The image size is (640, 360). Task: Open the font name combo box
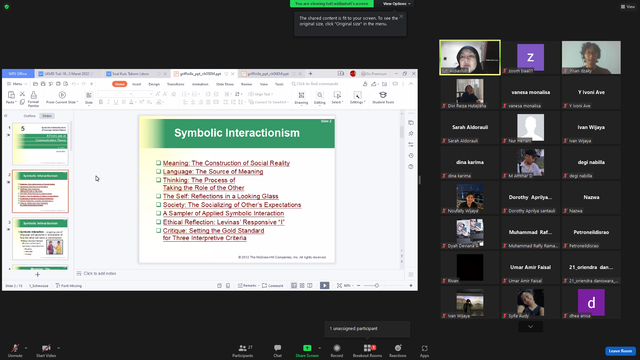[115, 94]
